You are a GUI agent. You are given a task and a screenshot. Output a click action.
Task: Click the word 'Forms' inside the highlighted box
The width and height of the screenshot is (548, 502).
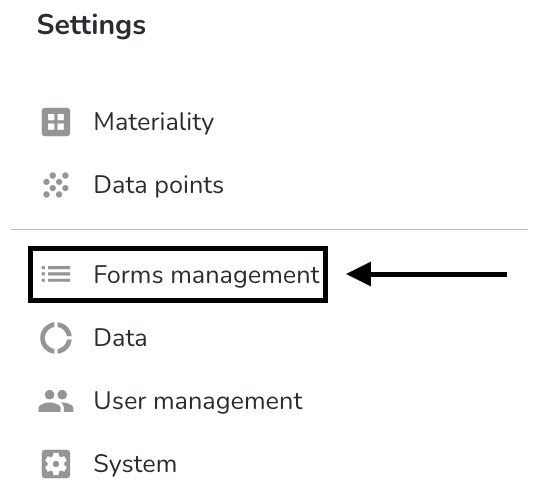129,274
